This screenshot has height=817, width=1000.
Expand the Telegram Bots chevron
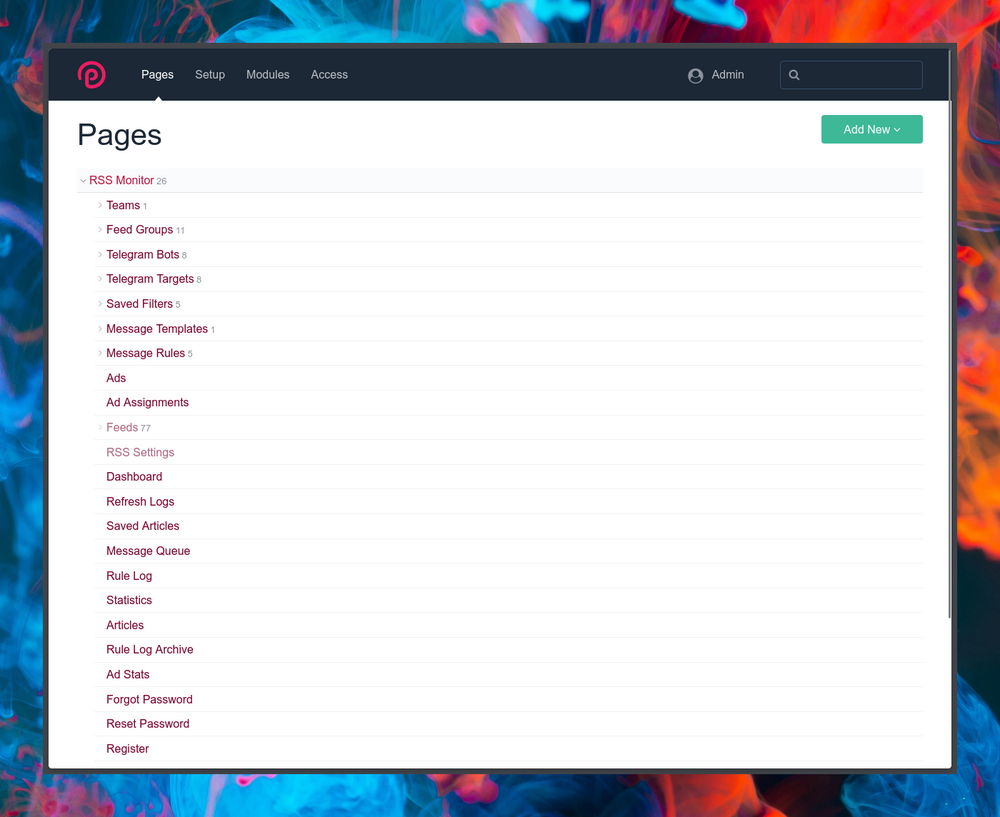[x=100, y=255]
